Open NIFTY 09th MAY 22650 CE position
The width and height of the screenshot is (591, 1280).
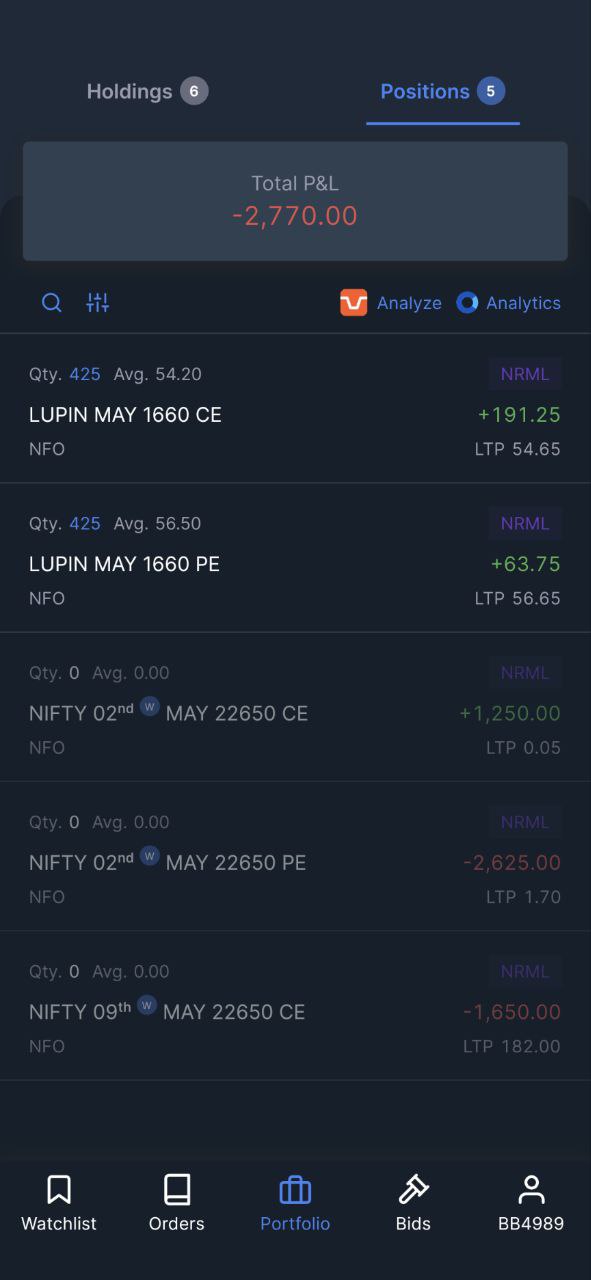295,1005
